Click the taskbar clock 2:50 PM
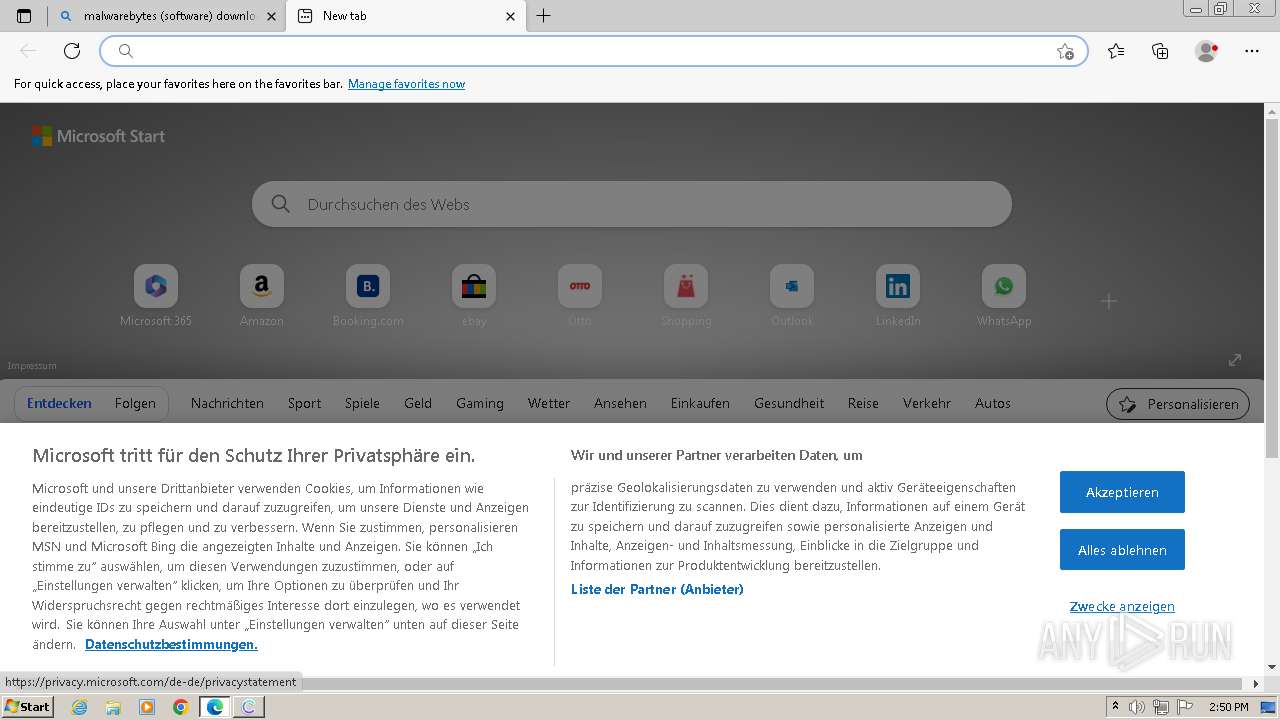The image size is (1280, 720). (x=1228, y=707)
